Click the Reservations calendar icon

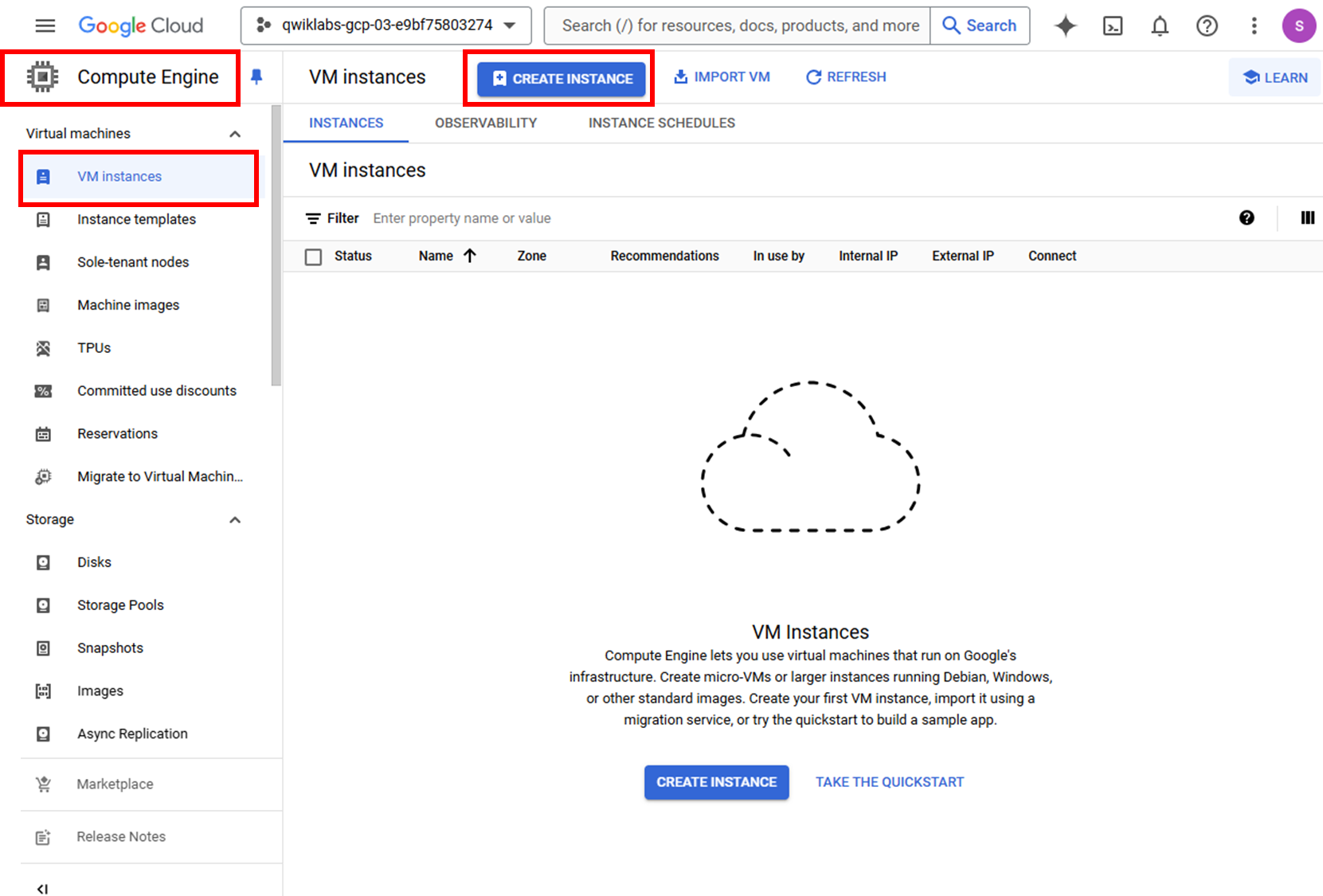point(43,434)
